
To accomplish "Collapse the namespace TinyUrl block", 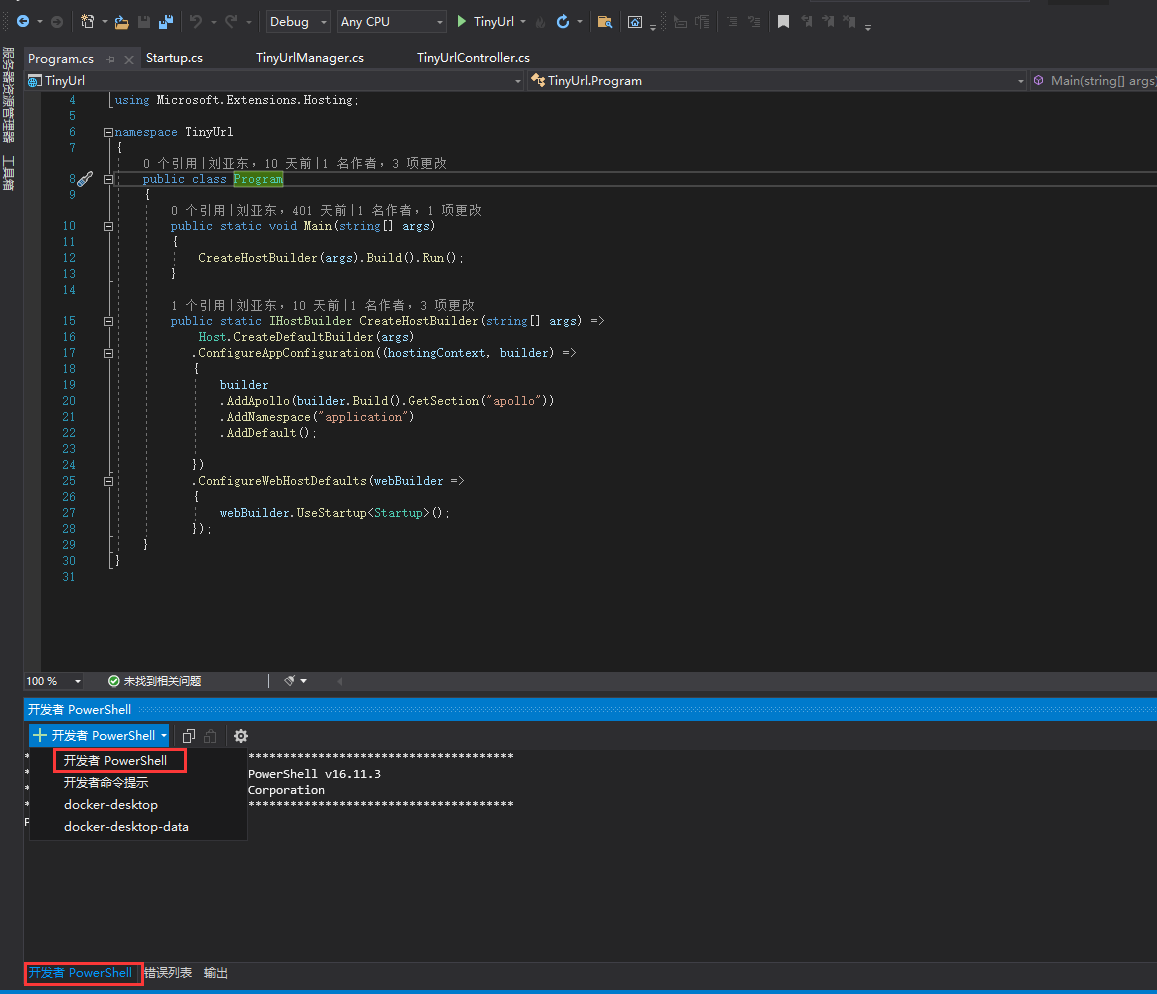I will click(x=108, y=132).
